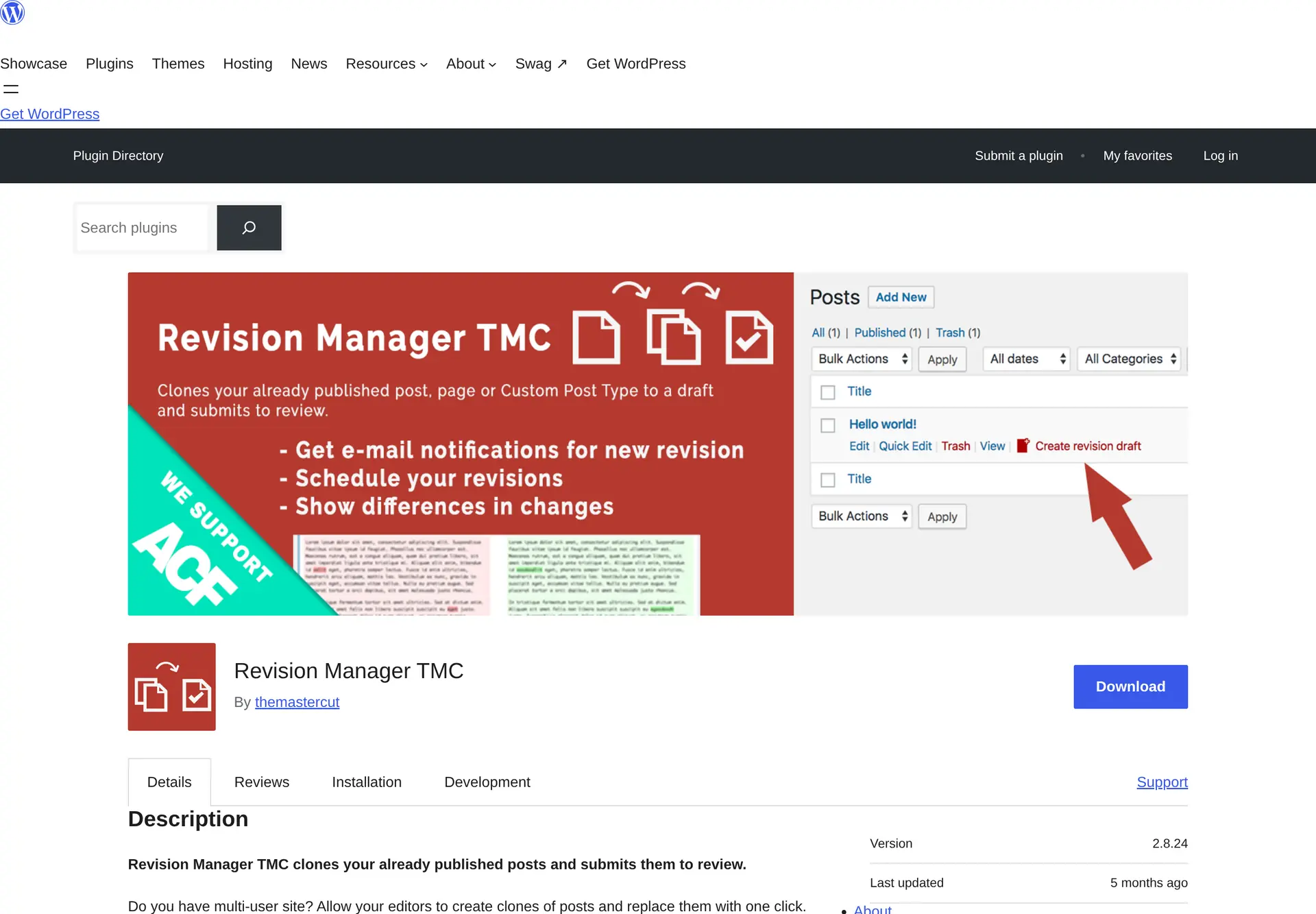
Task: Open the Swag external link
Action: pyautogui.click(x=541, y=64)
